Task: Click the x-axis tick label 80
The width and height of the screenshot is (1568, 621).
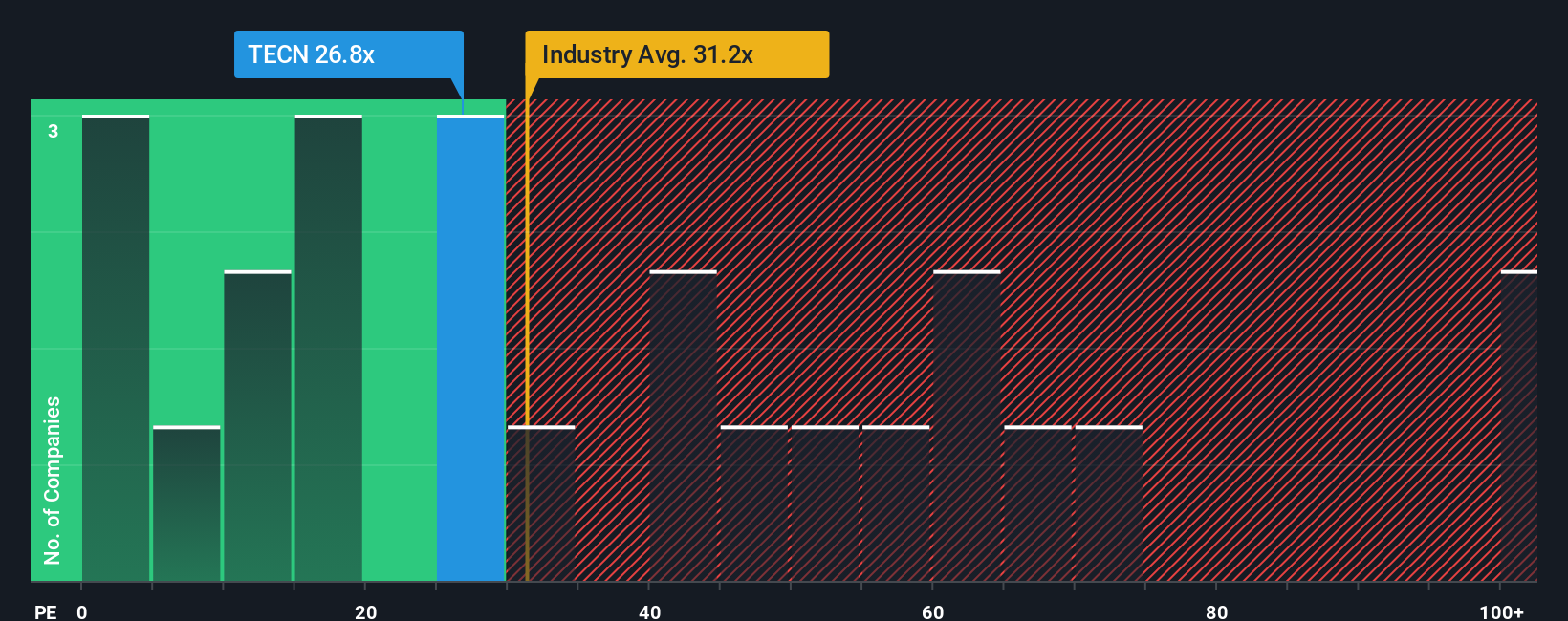Action: click(x=1216, y=611)
